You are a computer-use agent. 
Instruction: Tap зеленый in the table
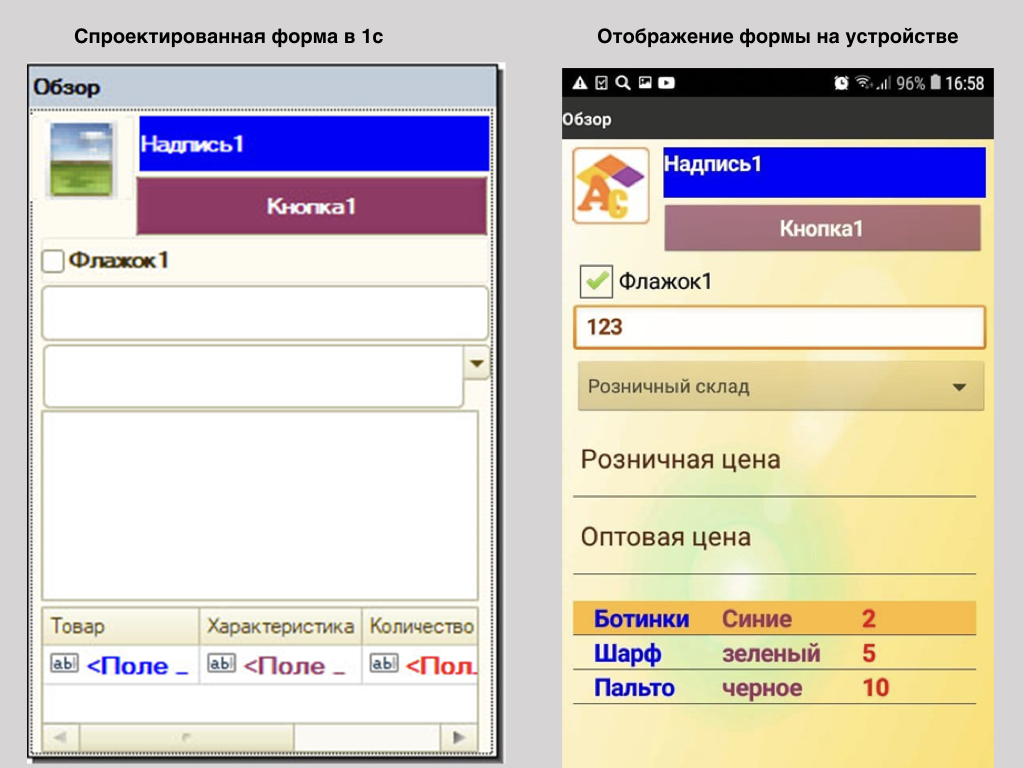(x=771, y=654)
